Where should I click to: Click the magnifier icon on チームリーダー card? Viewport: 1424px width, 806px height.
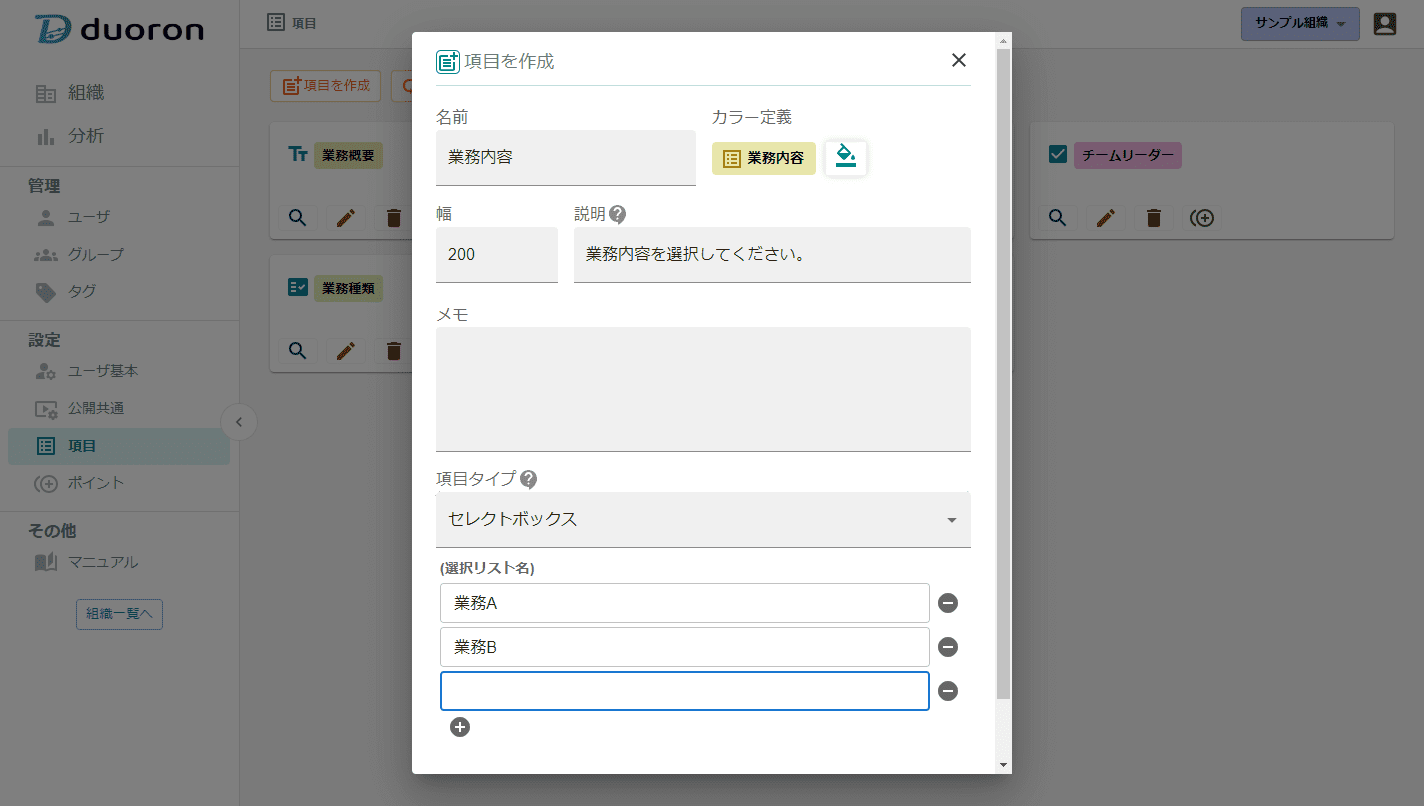[1057, 217]
